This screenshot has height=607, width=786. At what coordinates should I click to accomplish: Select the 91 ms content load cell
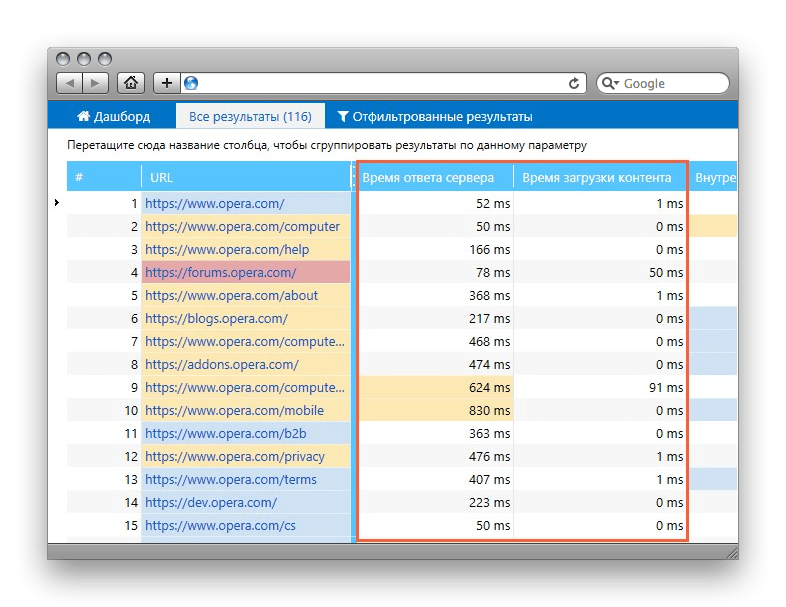click(600, 388)
